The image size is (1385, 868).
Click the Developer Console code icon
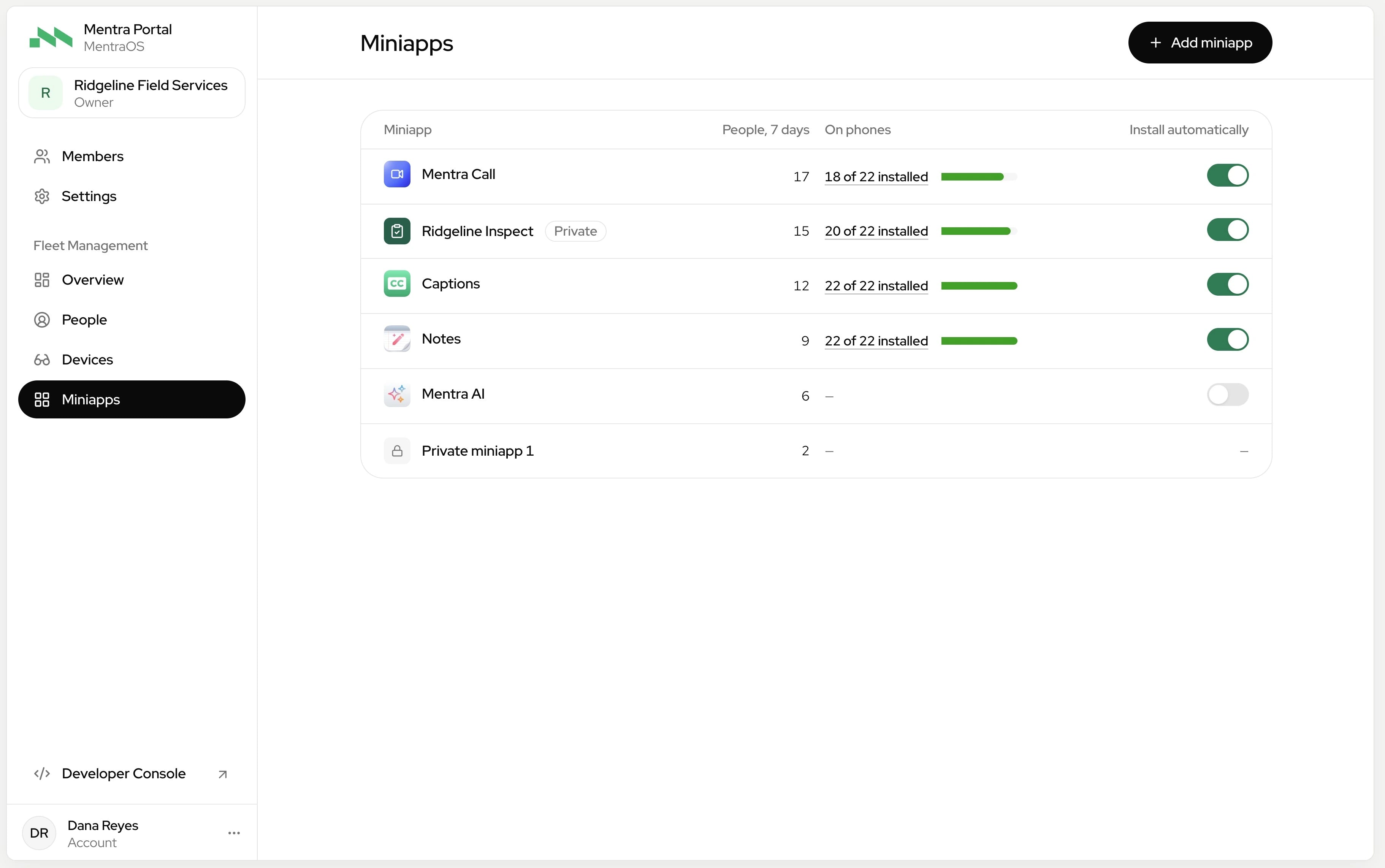pos(42,773)
